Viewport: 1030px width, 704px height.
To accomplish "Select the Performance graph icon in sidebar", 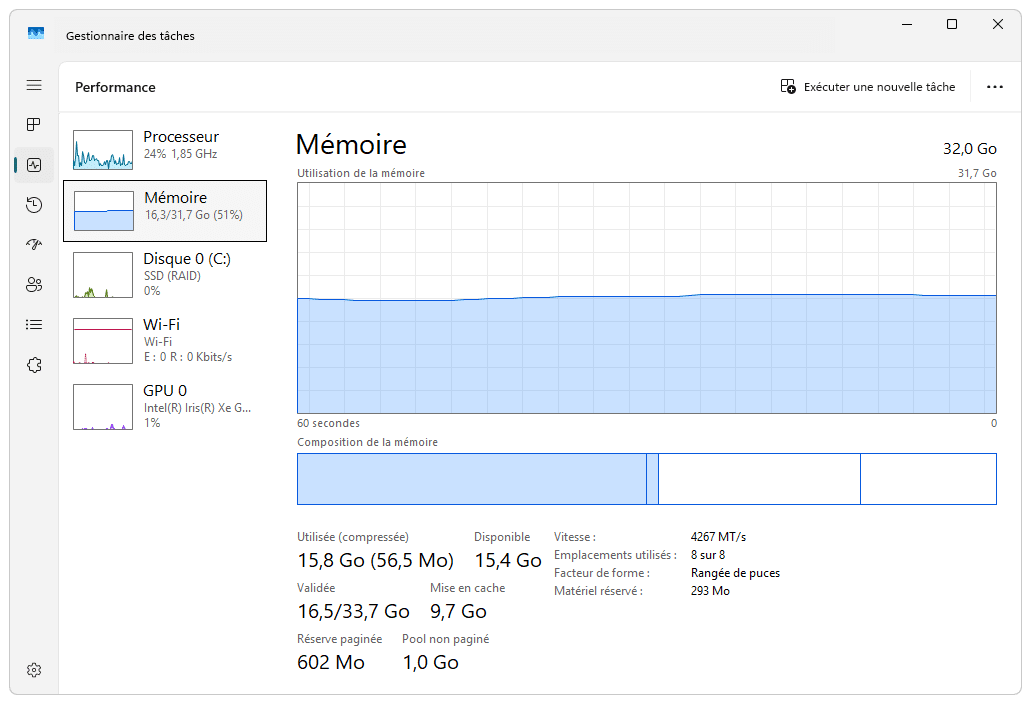I will coord(34,165).
